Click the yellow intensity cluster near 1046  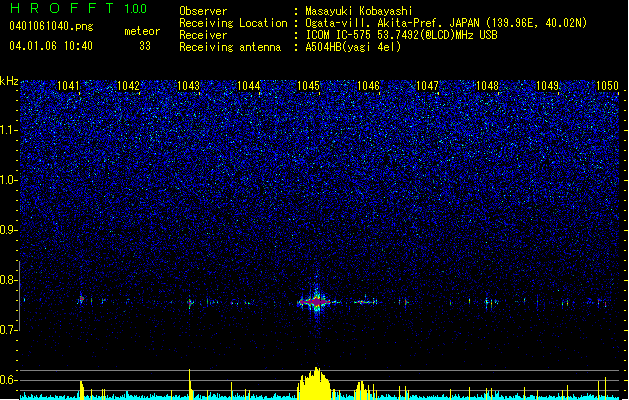tap(362, 390)
